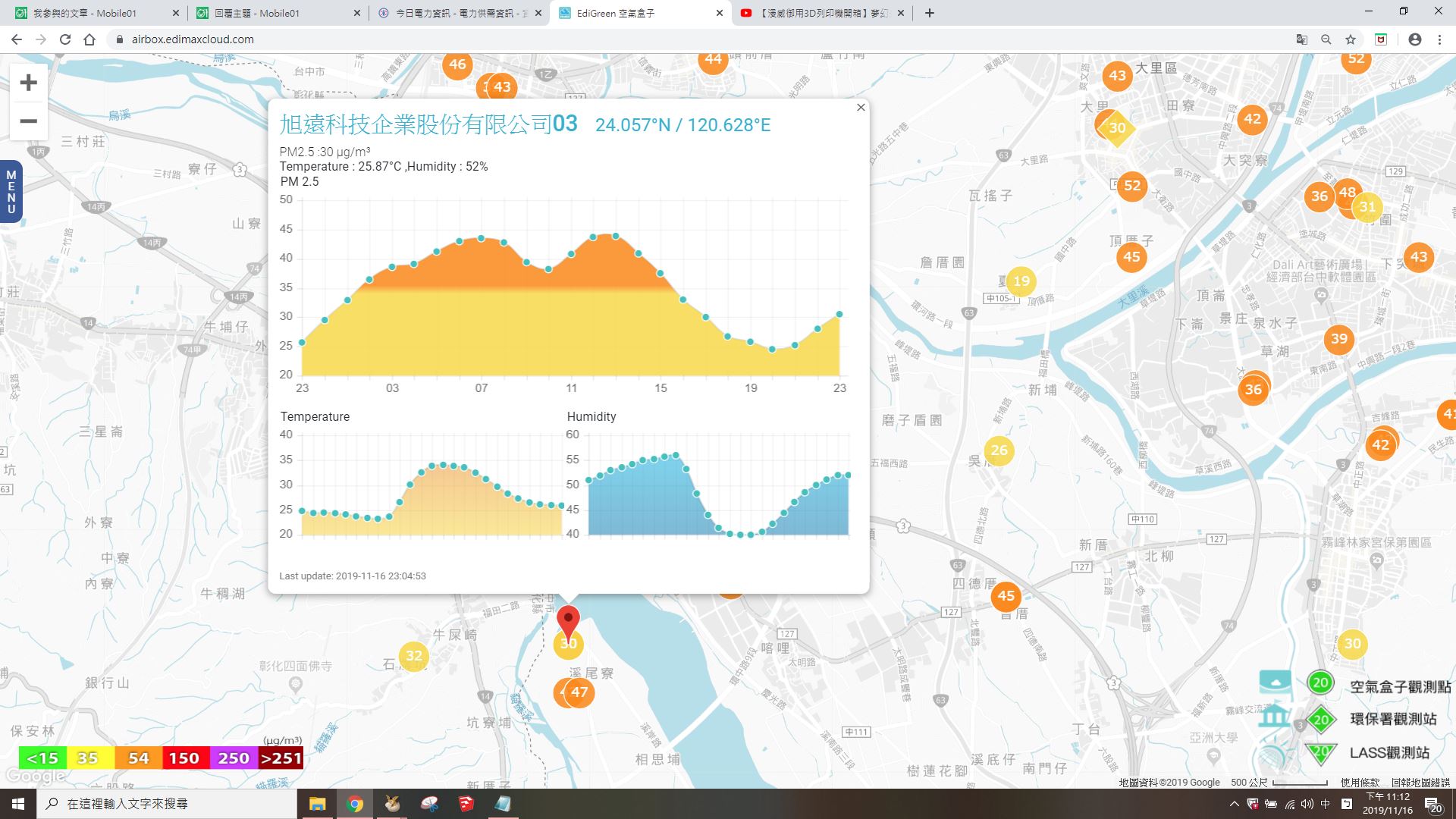Click the building layer icon in legend
1456x819 pixels.
pos(1274,717)
